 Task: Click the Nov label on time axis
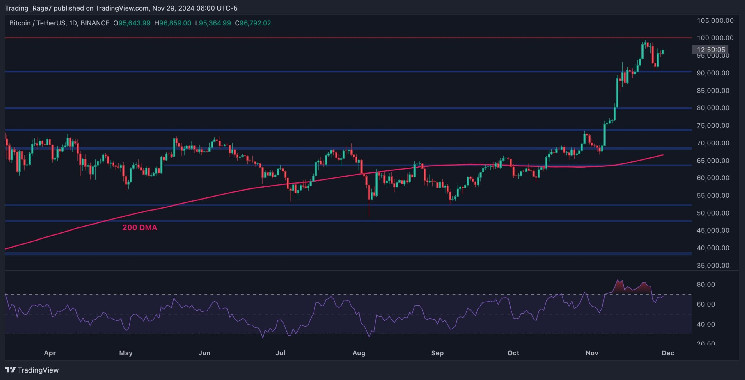pos(592,353)
